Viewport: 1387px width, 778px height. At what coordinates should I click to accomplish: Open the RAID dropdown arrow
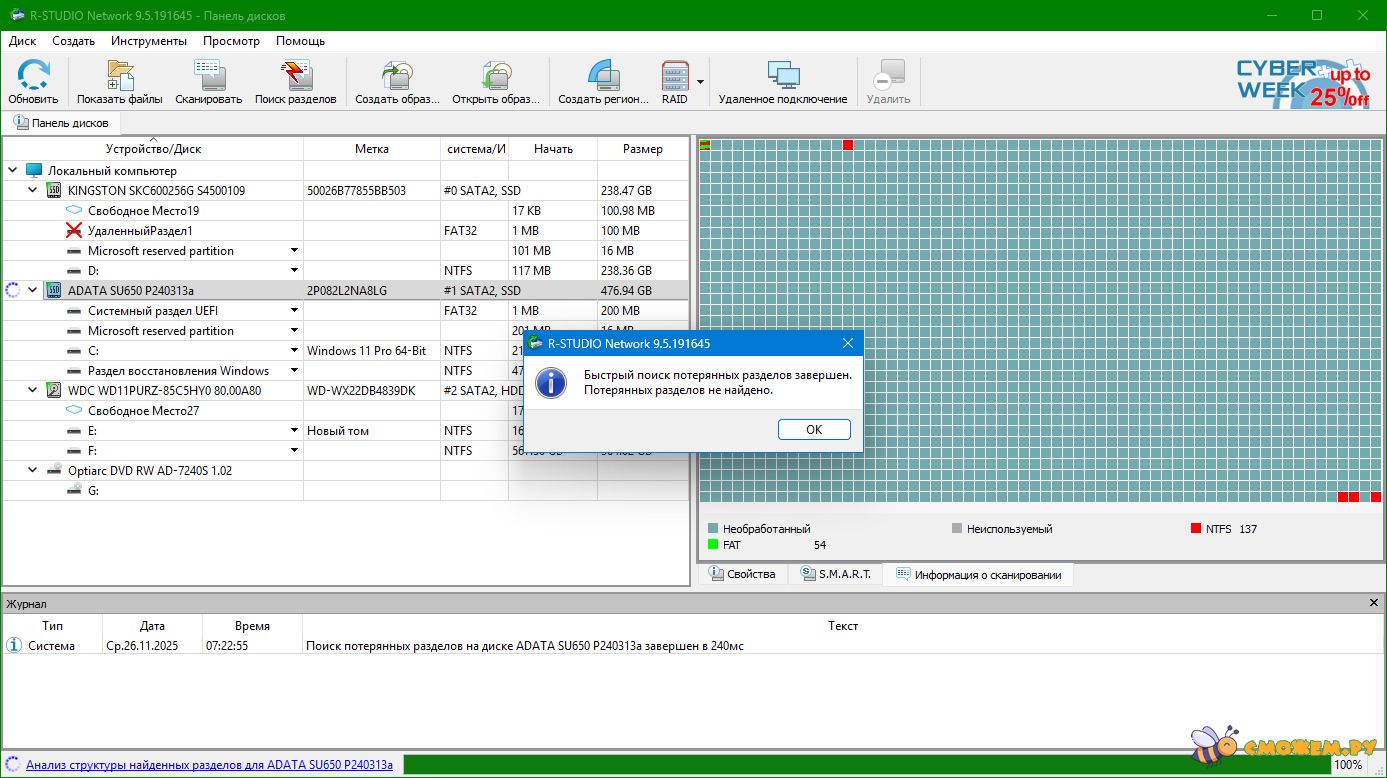click(701, 82)
